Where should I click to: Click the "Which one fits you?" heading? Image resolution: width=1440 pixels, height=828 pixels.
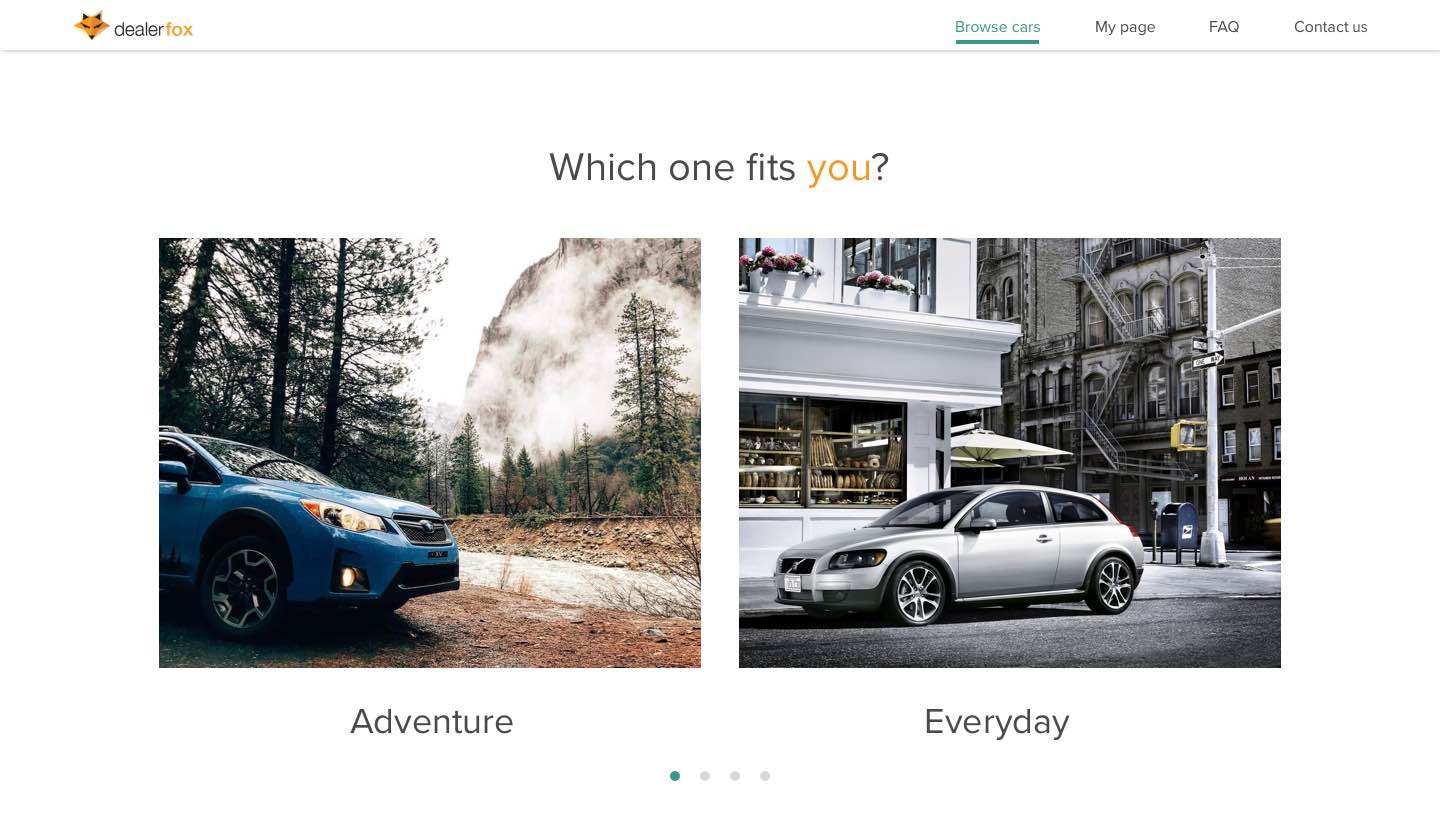pos(719,167)
